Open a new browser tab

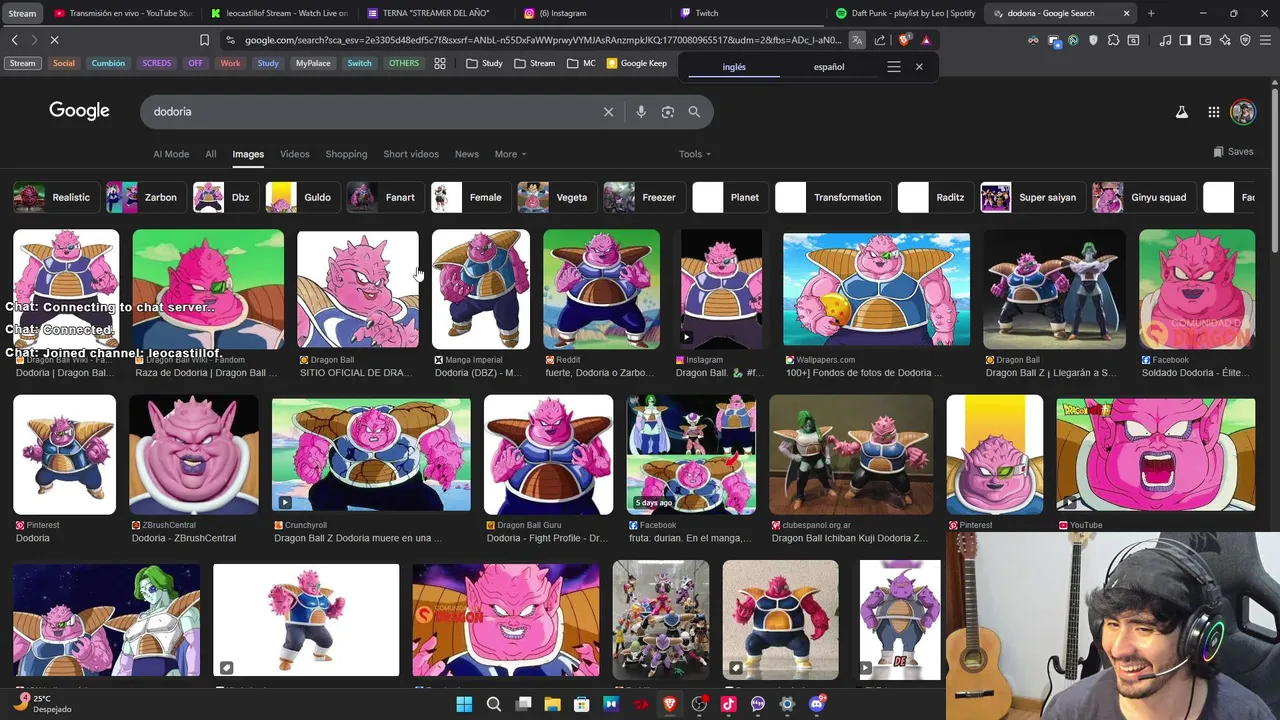click(1151, 13)
